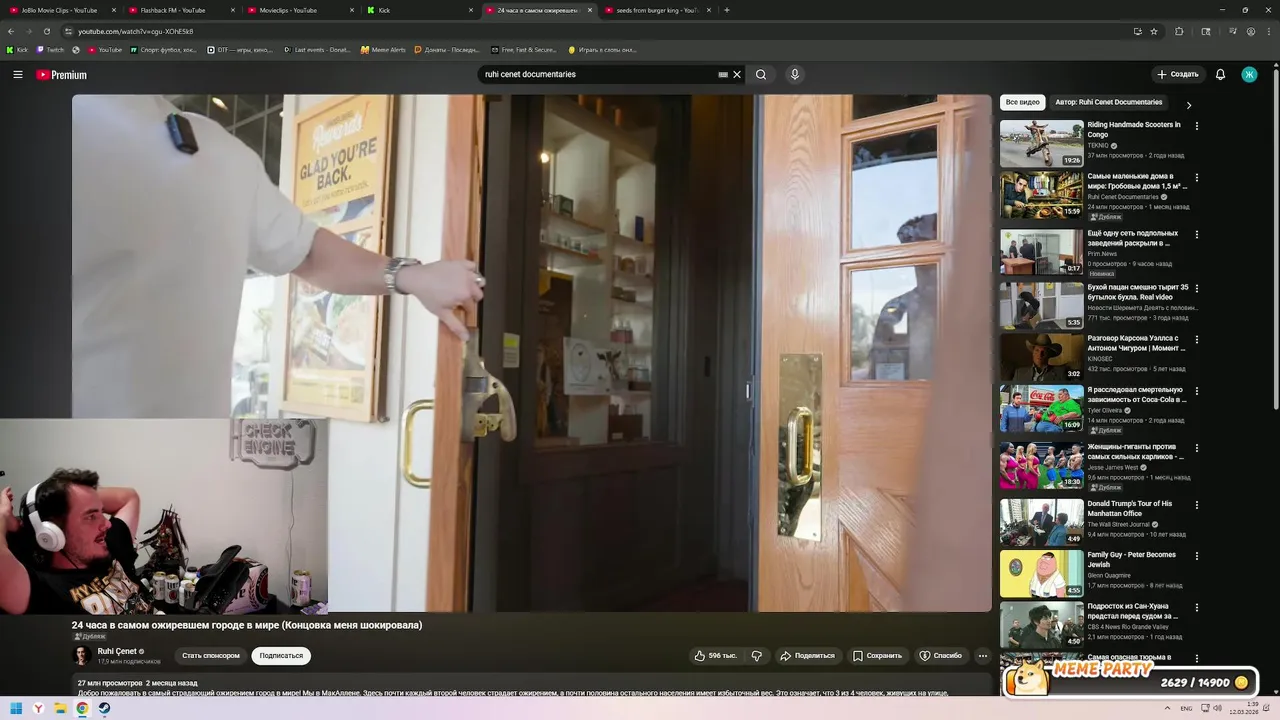1280x720 pixels.
Task: Open Riding Handmade Scooters in Congo thumbnail
Action: [x=1041, y=143]
